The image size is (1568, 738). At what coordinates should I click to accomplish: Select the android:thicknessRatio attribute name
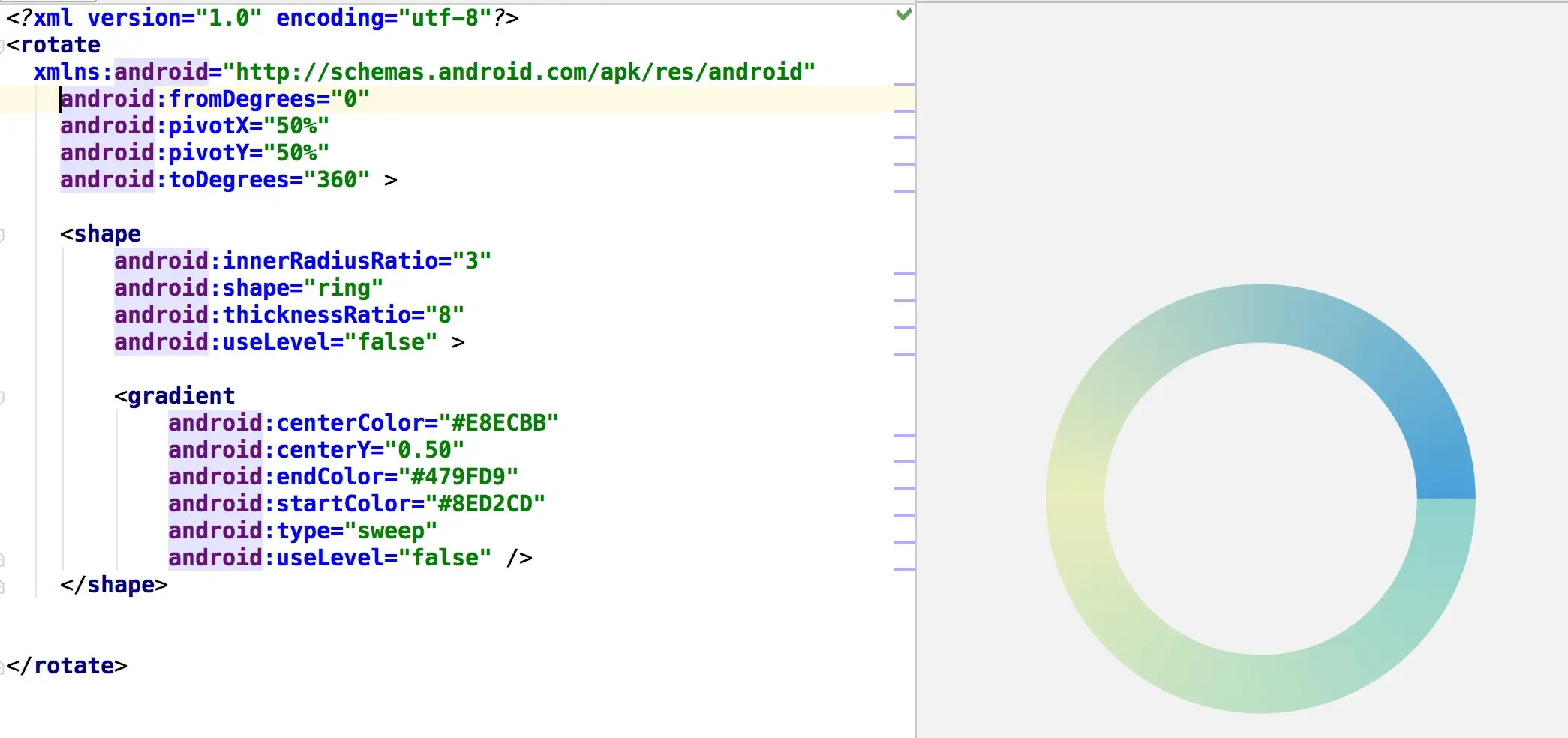[263, 315]
